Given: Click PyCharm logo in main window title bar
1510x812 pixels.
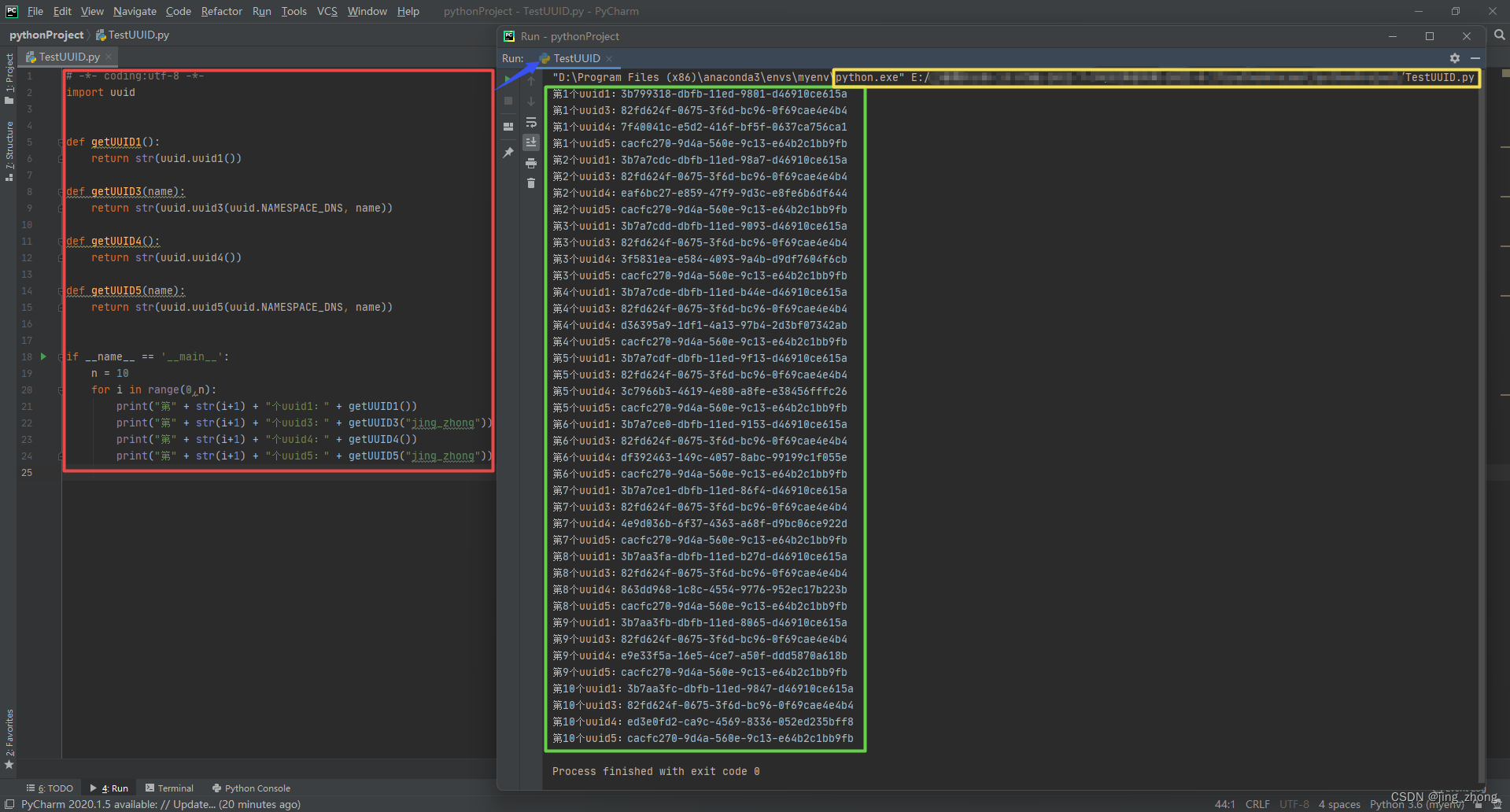Looking at the screenshot, I should point(12,11).
